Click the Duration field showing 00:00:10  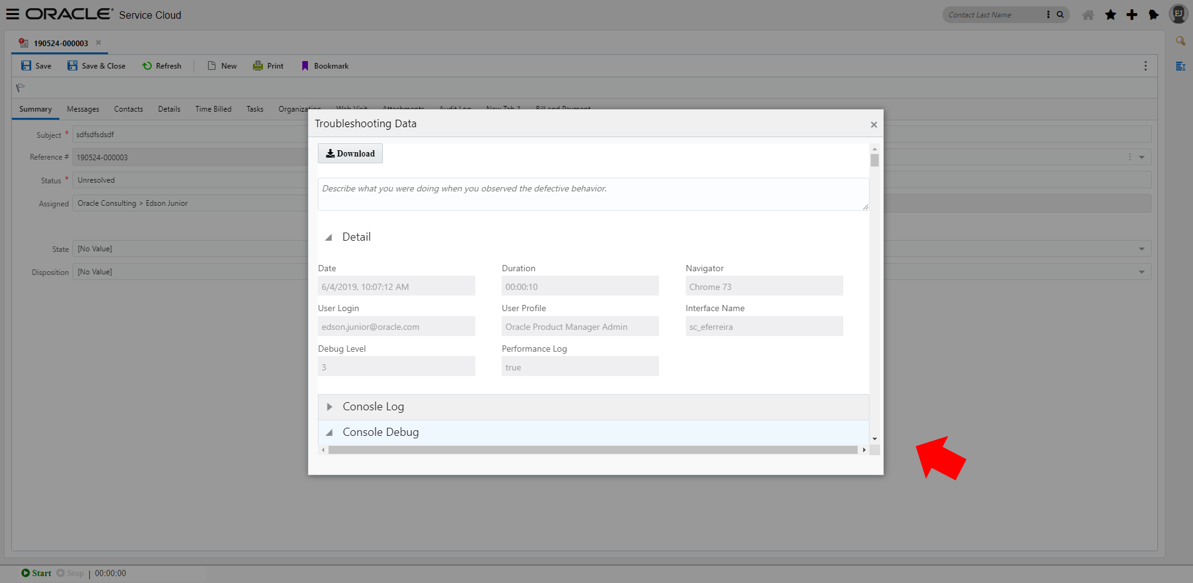[x=580, y=286]
